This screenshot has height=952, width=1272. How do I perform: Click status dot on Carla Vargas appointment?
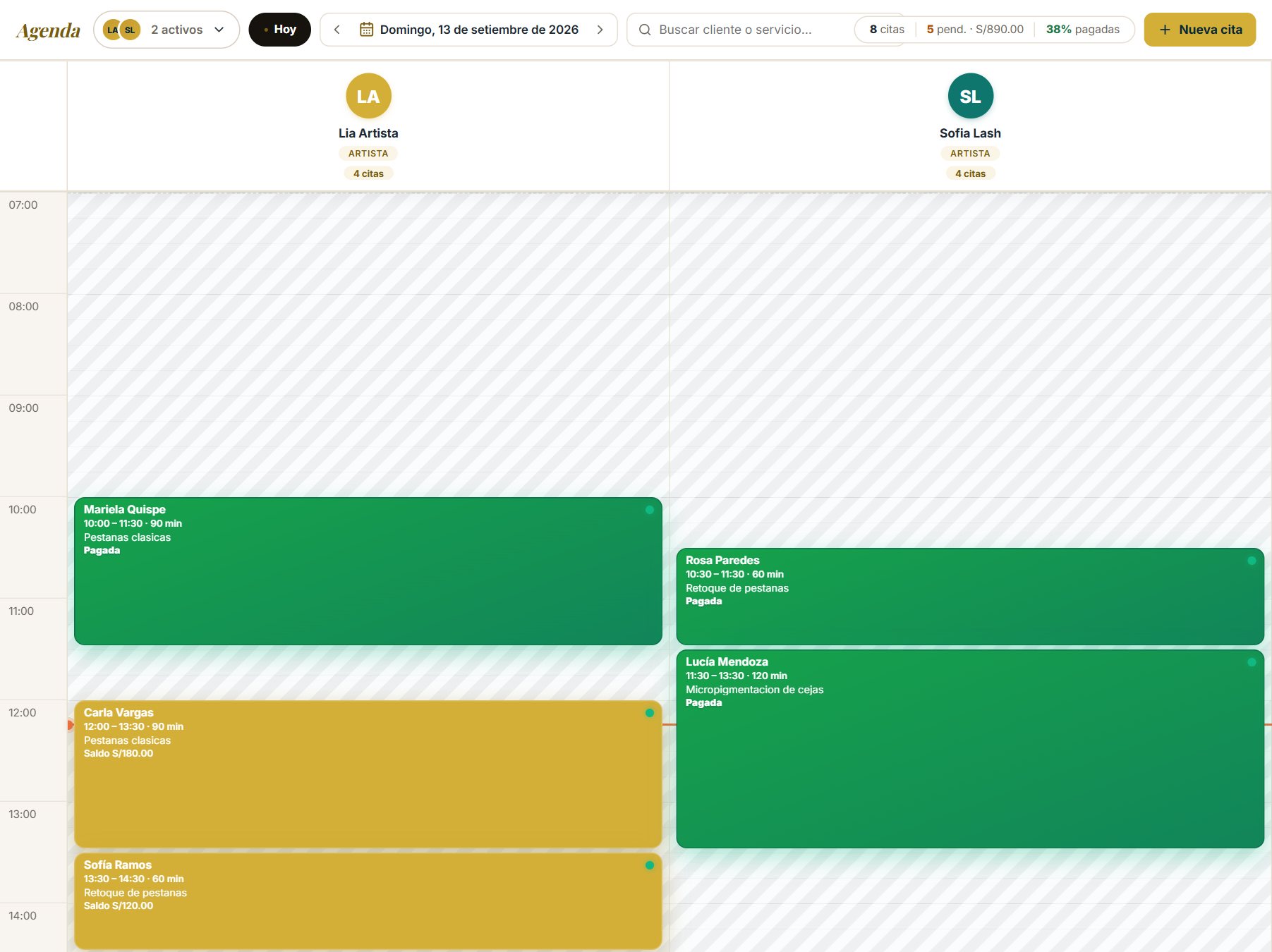point(649,713)
